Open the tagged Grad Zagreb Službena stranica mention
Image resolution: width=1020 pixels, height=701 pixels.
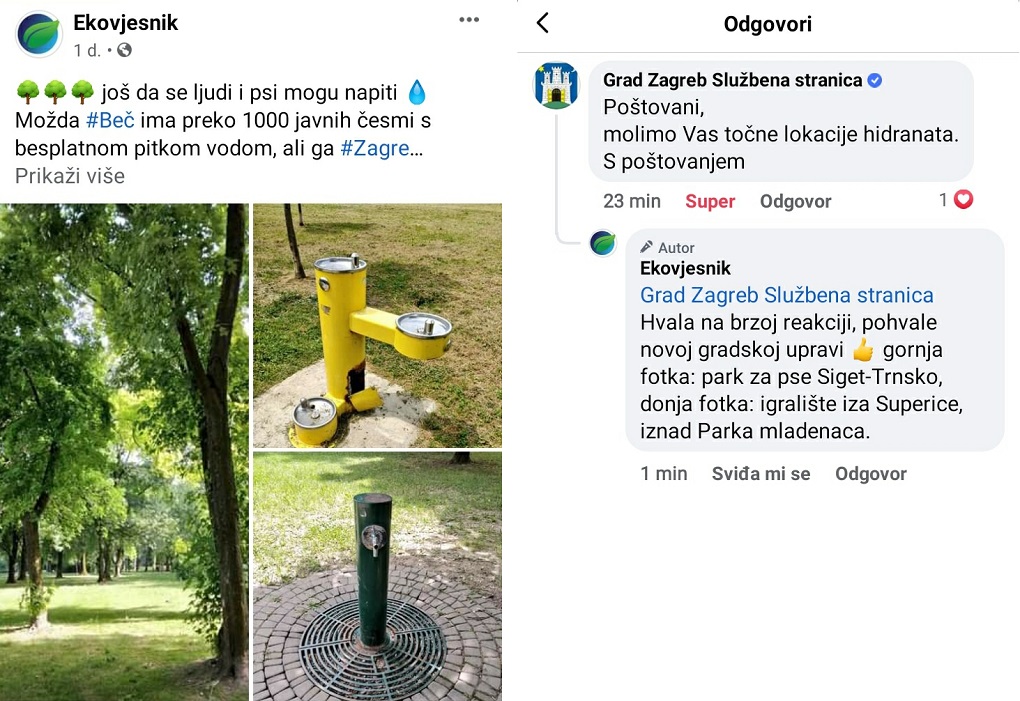[786, 295]
